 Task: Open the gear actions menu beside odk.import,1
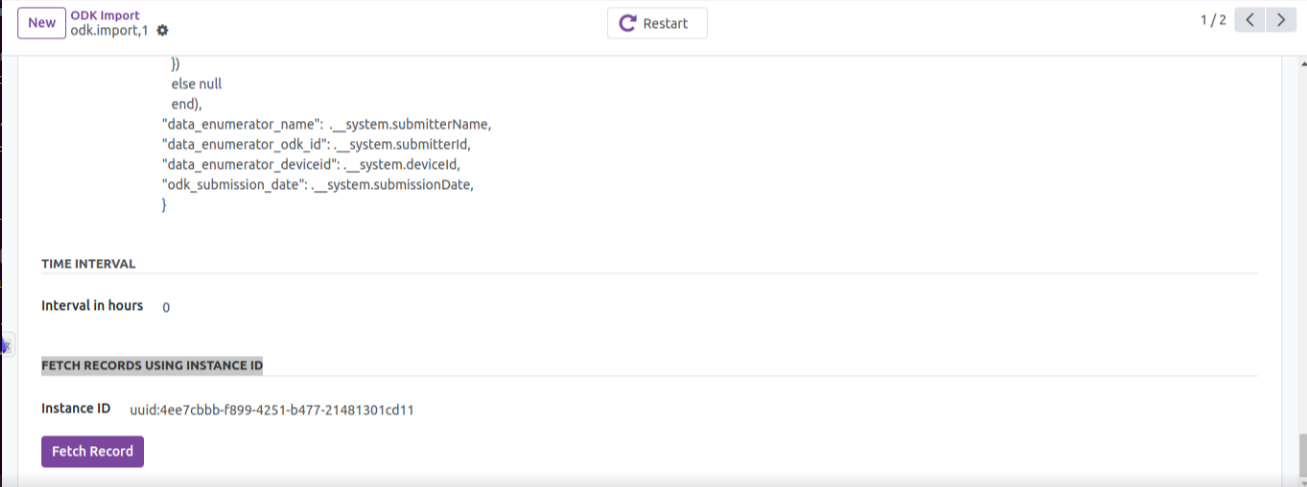163,31
